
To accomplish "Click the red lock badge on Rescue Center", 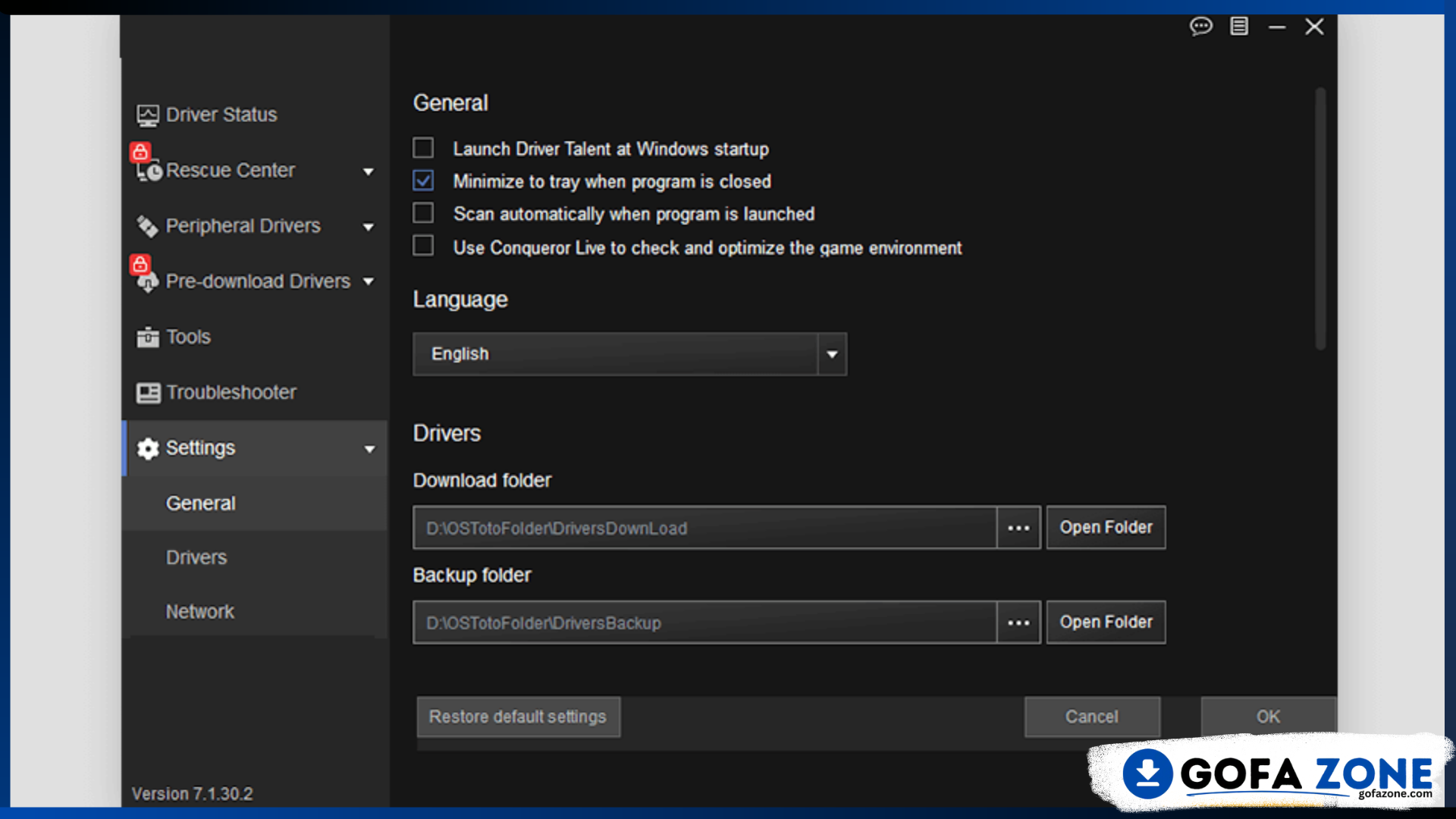I will coord(140,152).
